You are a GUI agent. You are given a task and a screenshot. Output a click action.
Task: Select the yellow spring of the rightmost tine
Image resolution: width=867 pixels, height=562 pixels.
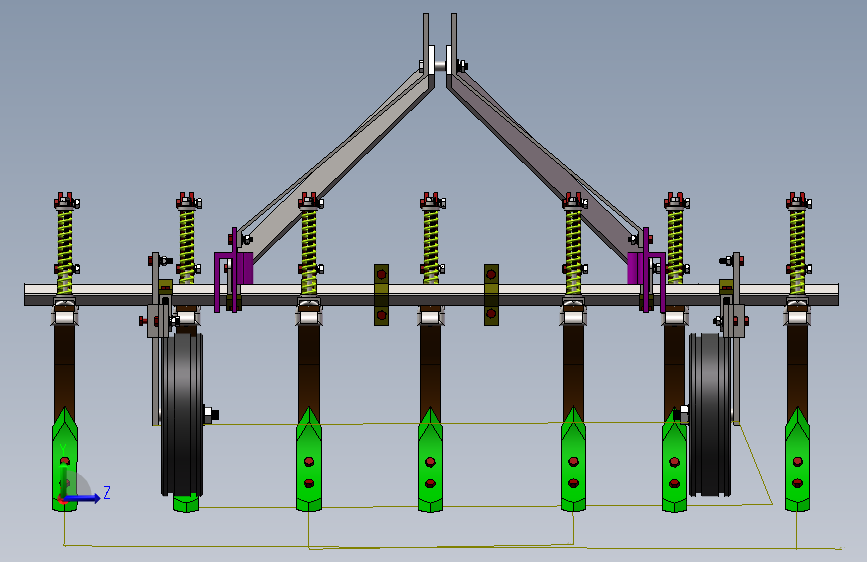click(797, 251)
